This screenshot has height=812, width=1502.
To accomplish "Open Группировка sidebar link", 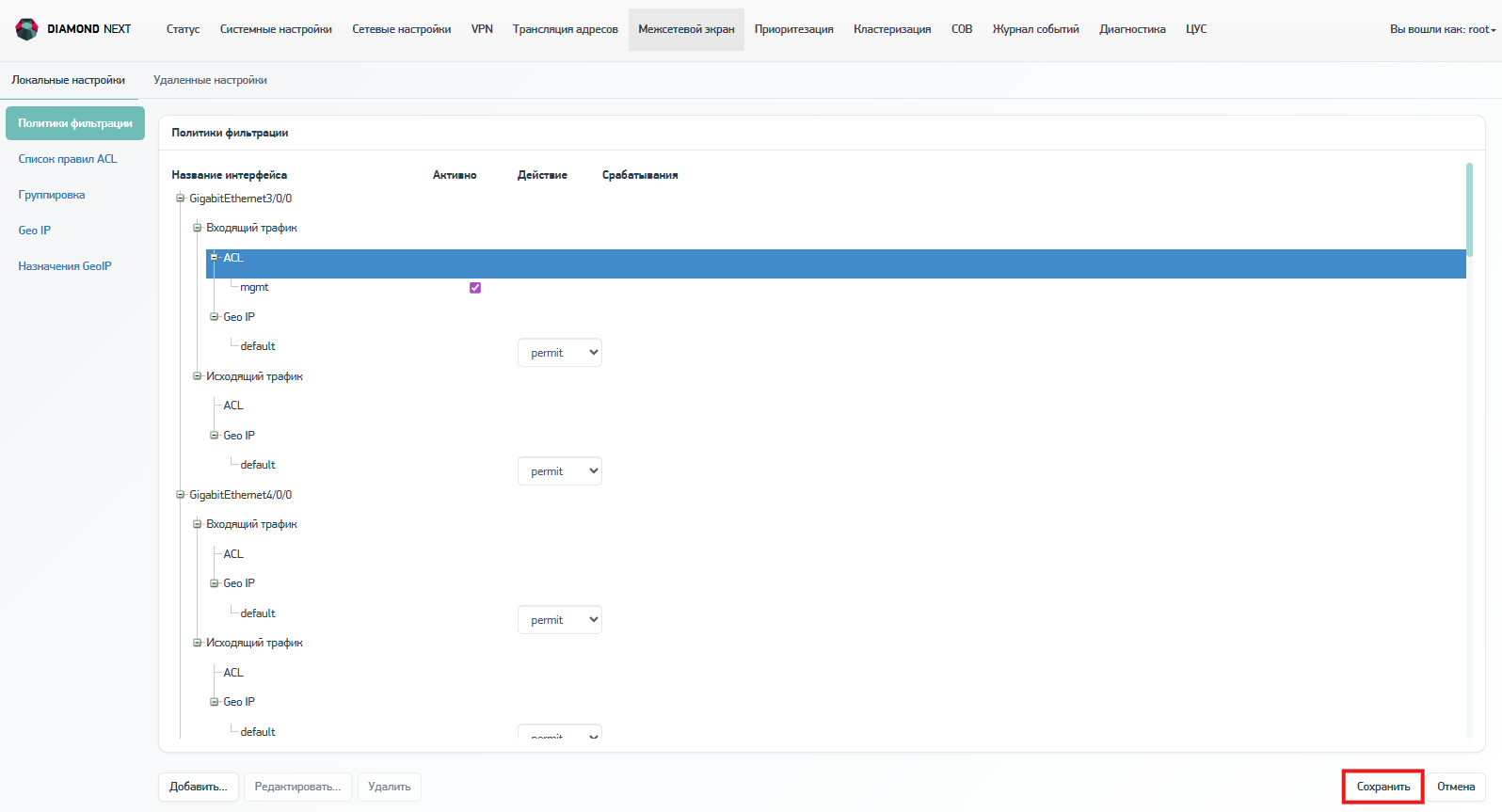I will pos(52,195).
